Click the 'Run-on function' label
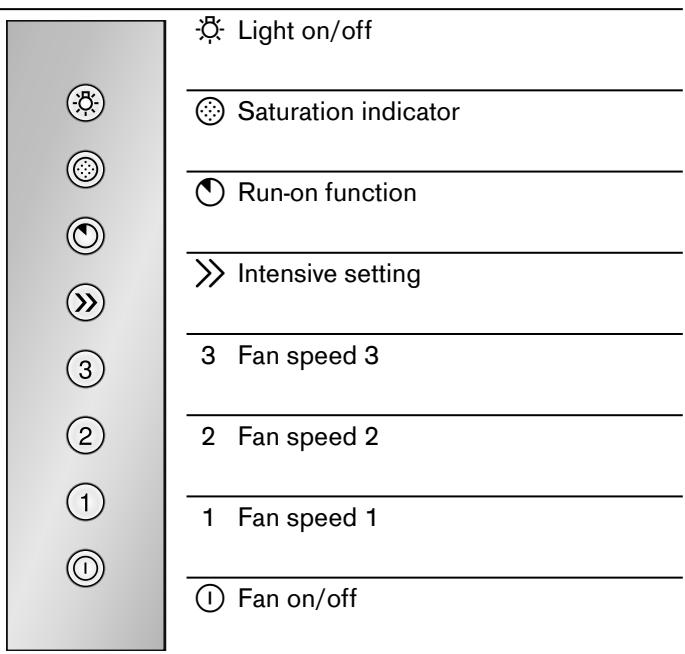 [x=327, y=193]
